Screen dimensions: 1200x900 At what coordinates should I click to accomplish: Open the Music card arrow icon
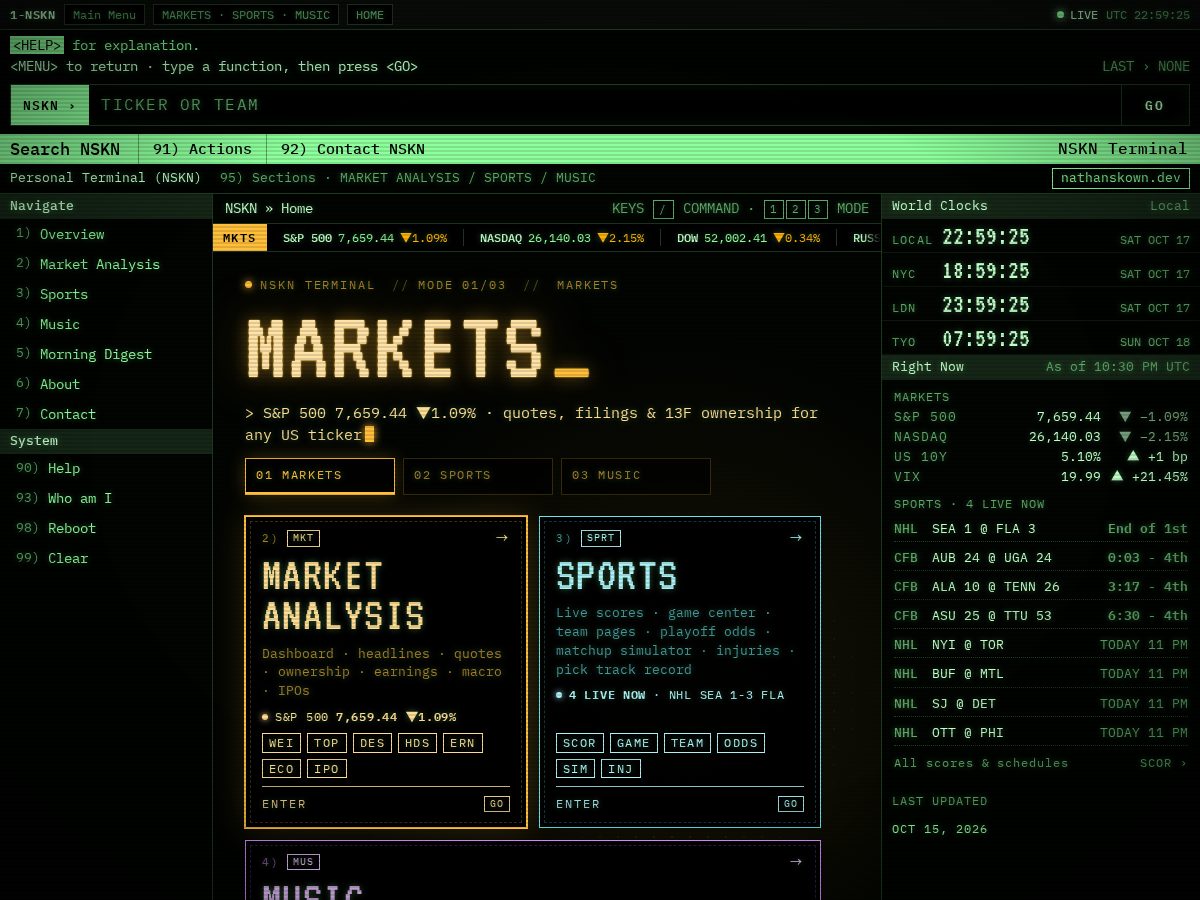pos(796,862)
